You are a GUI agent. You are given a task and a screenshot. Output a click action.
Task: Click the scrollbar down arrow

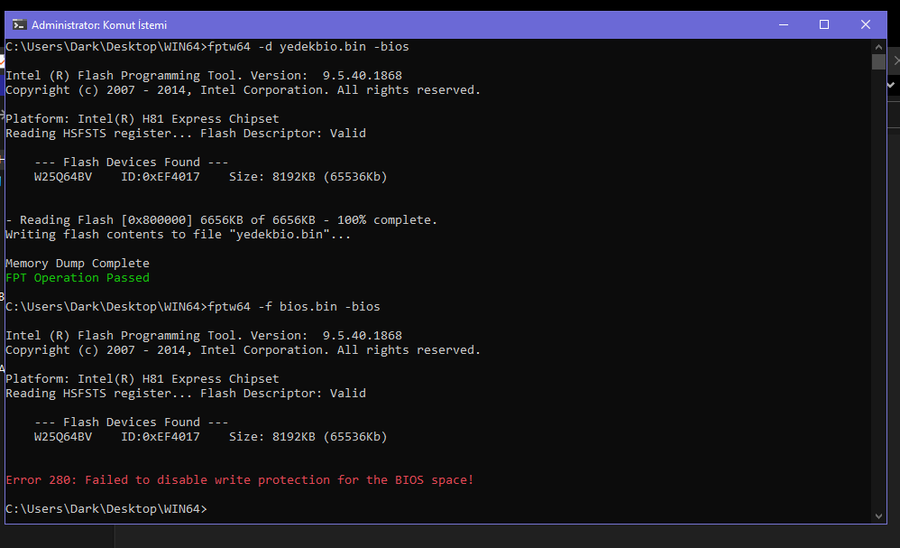(879, 516)
